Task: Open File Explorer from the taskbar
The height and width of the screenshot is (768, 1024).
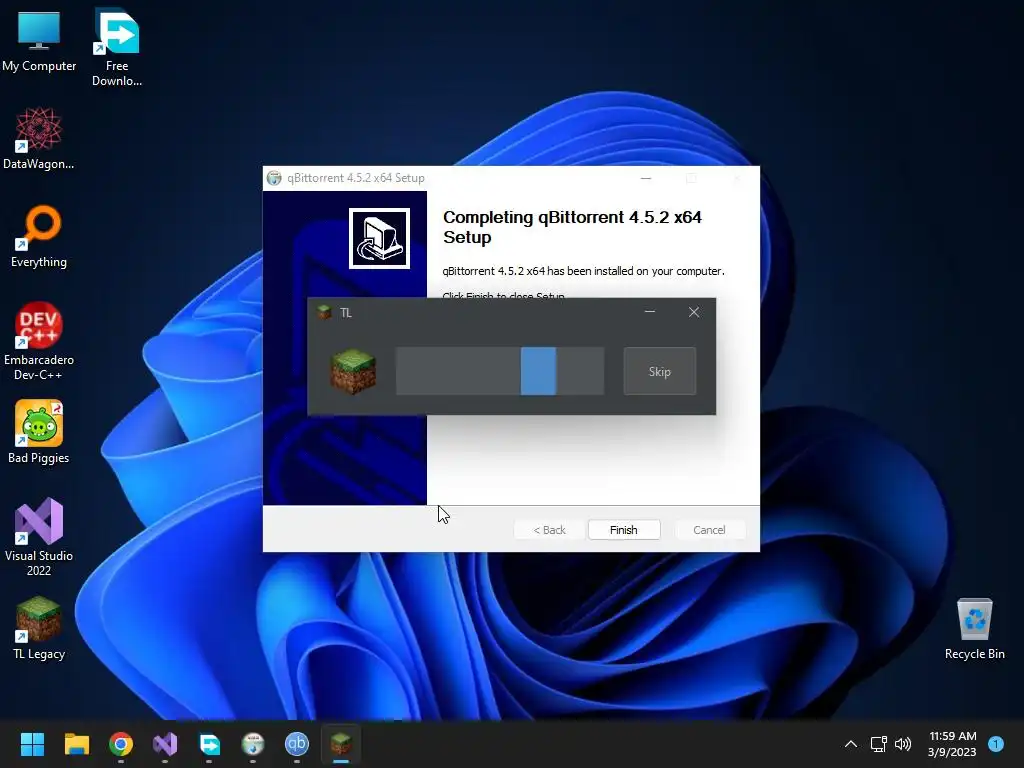Action: point(76,744)
